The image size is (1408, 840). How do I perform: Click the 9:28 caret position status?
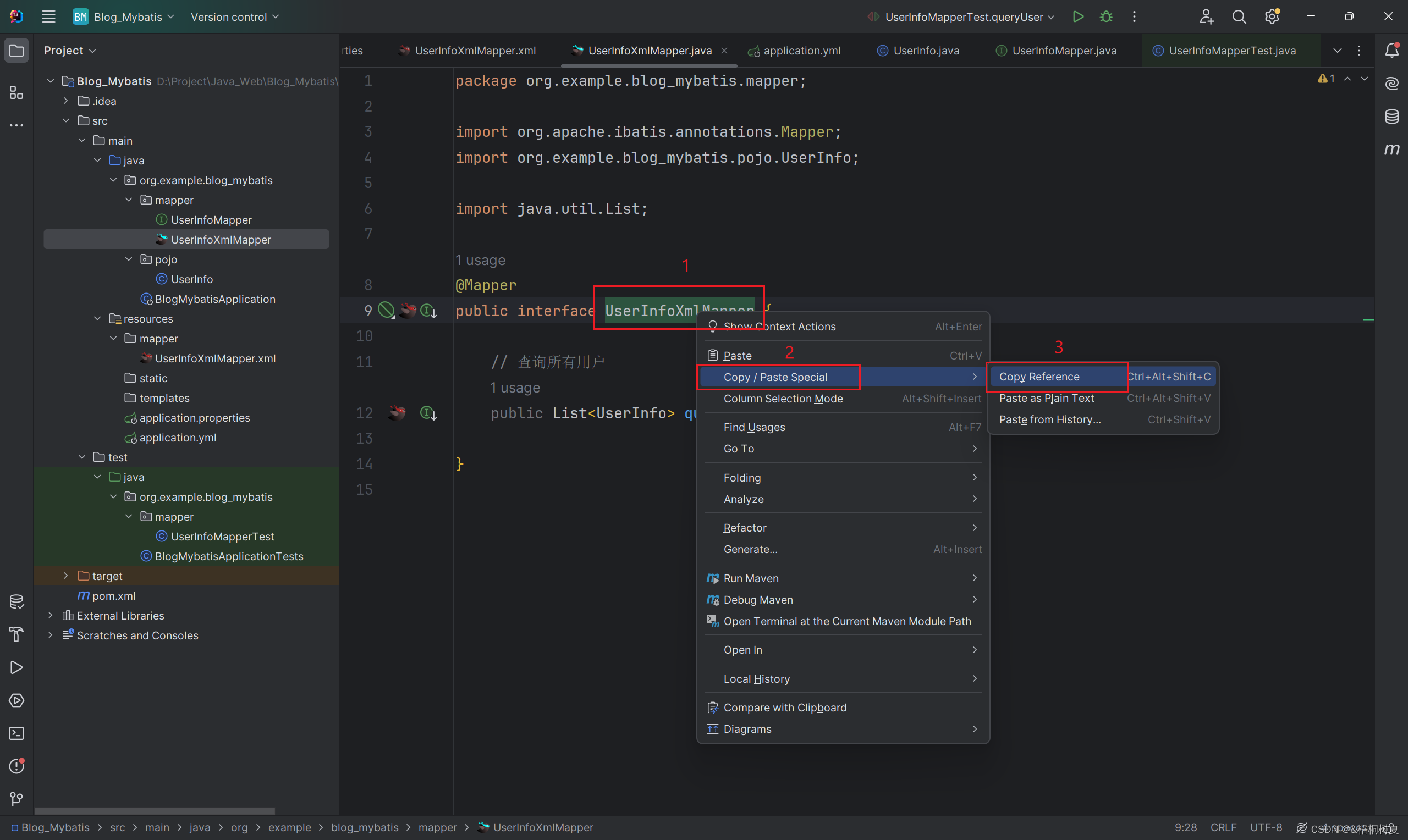click(x=1185, y=827)
